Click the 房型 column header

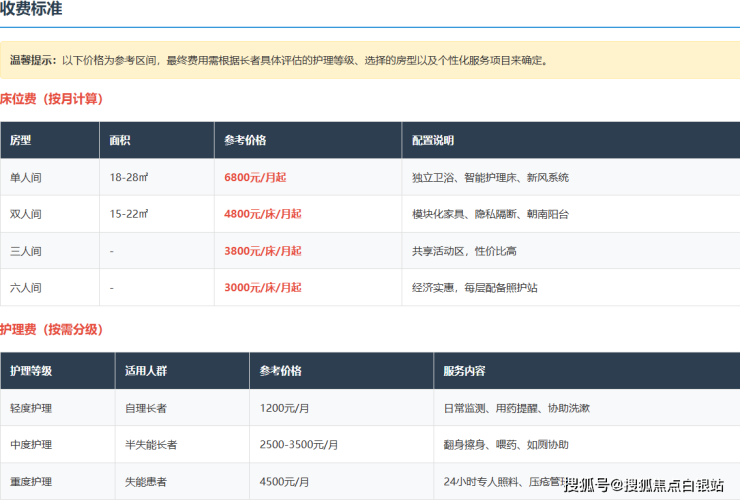click(x=21, y=141)
